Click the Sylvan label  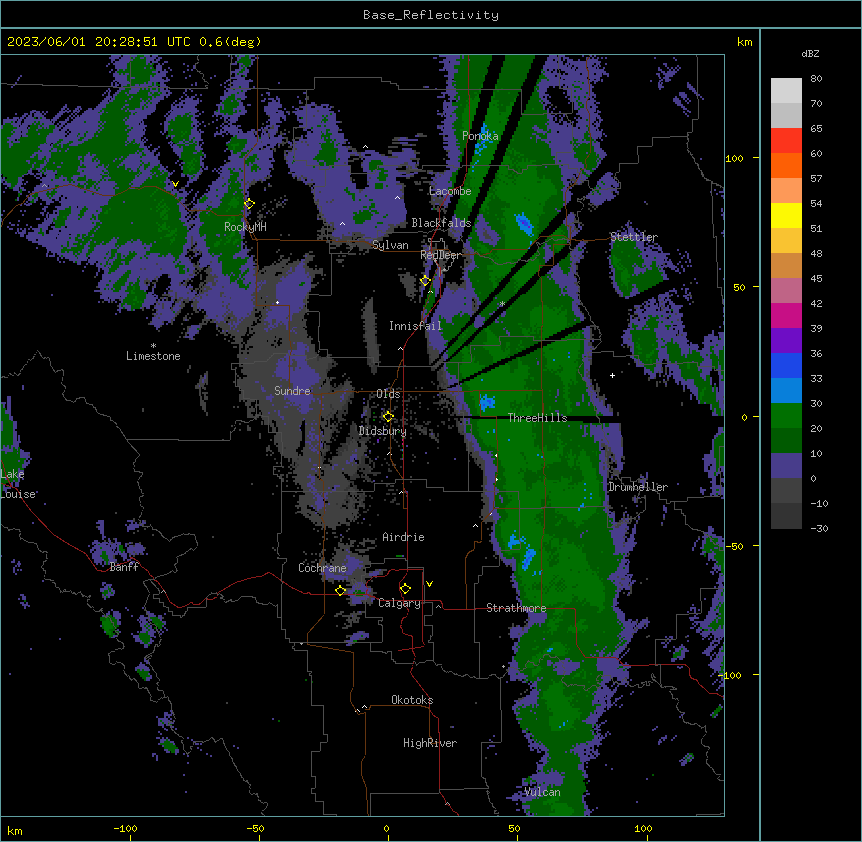coord(390,245)
